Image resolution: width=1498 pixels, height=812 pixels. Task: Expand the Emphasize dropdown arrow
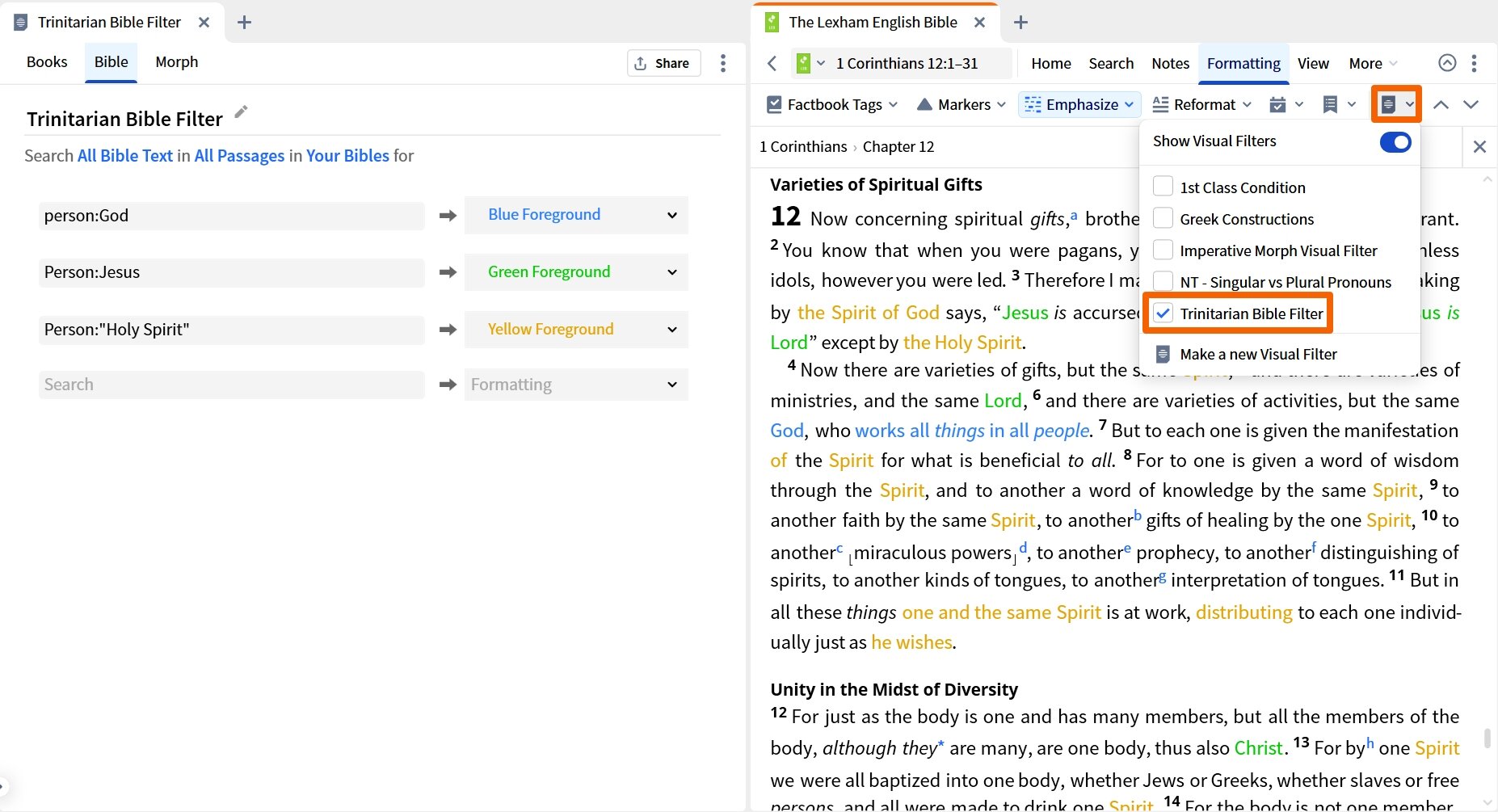[1129, 104]
